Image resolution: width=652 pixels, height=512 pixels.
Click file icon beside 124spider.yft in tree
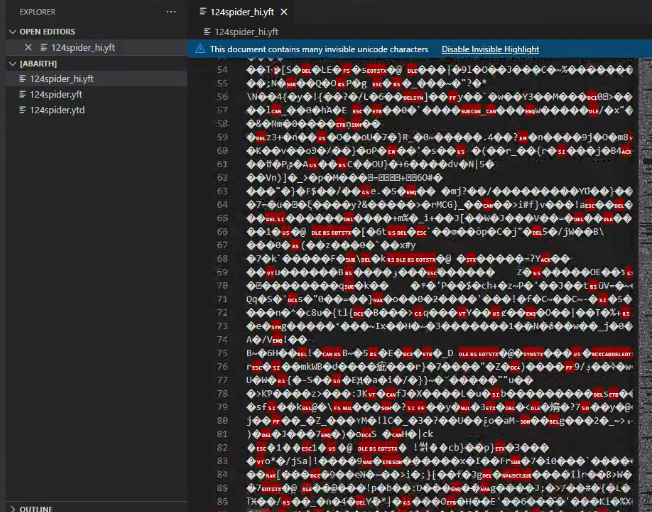[x=22, y=94]
